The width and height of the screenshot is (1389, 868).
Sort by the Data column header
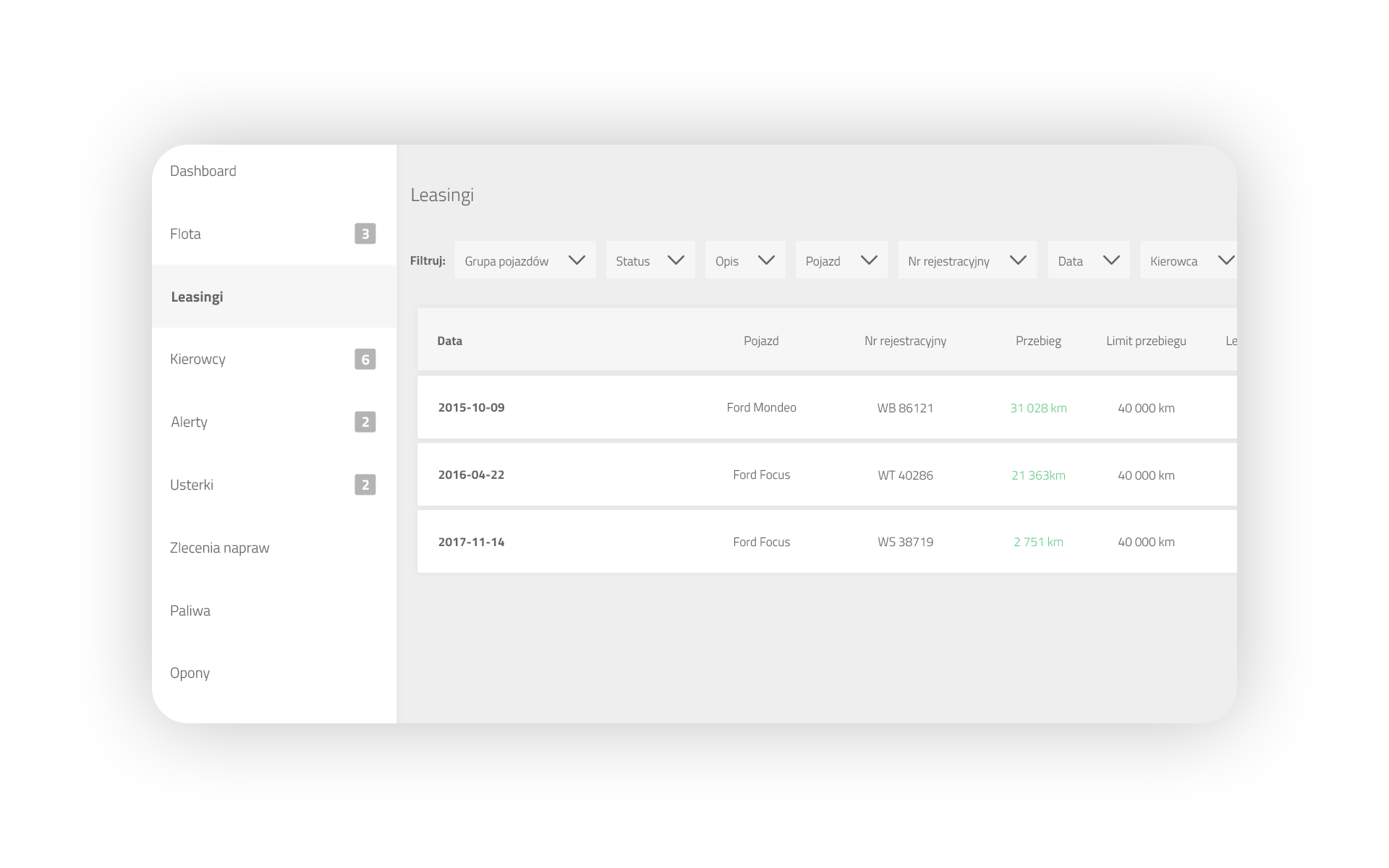pos(449,341)
